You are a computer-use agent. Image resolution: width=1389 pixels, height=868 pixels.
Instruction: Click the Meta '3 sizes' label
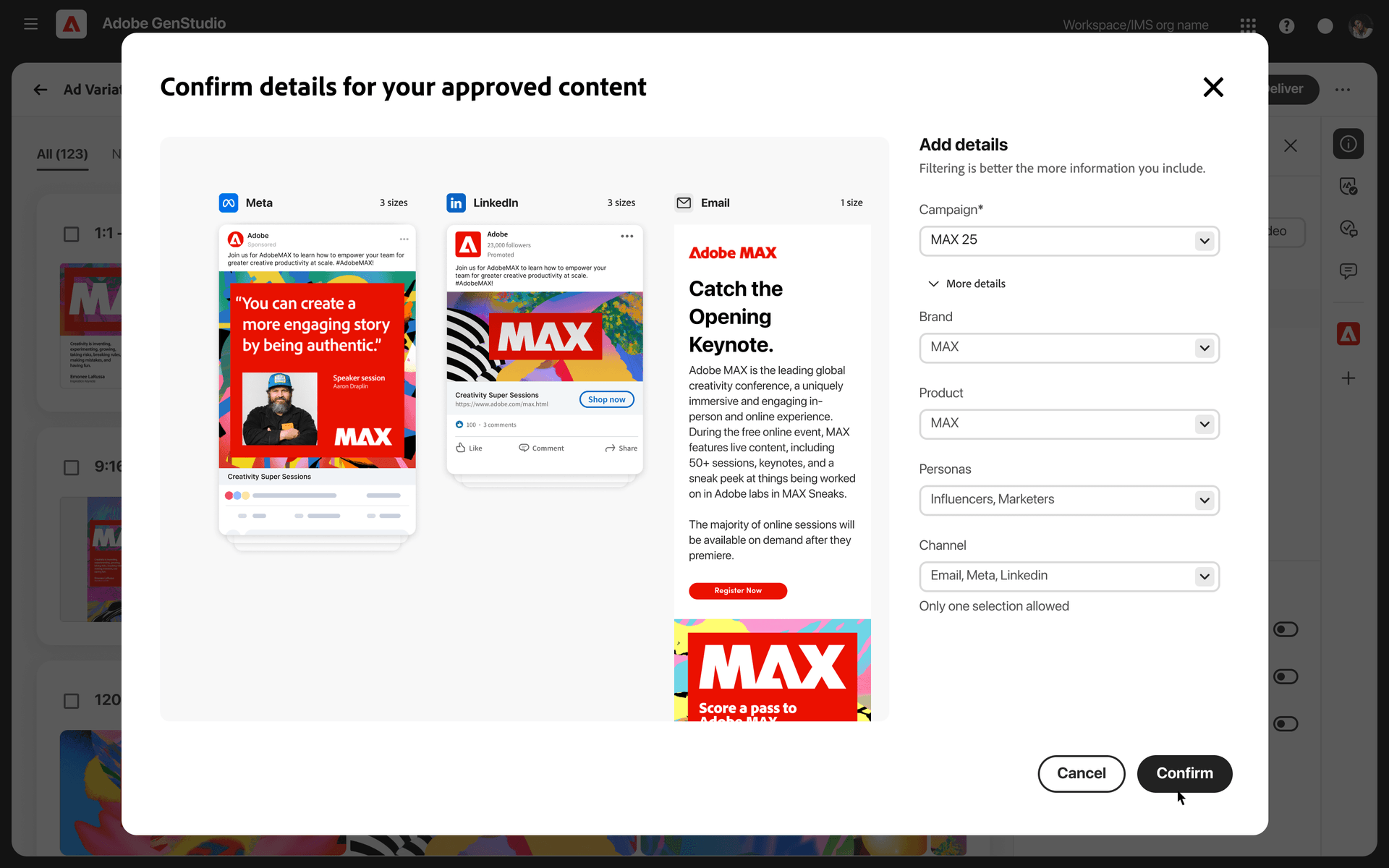pyautogui.click(x=394, y=203)
